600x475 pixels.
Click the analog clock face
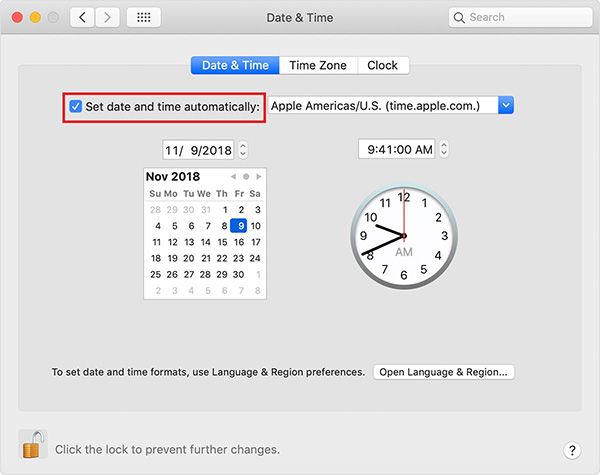404,236
